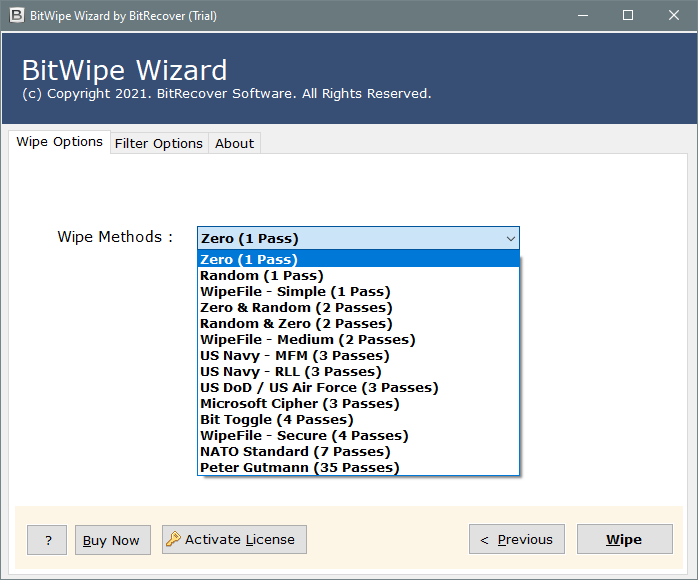Click the BitWipe app icon in title bar
The image size is (698, 580).
click(x=16, y=16)
